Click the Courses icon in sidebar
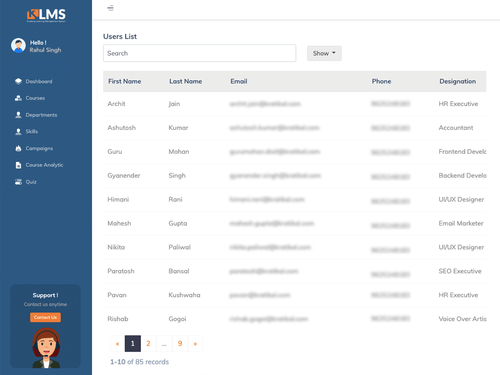Image resolution: width=500 pixels, height=375 pixels. [x=18, y=98]
